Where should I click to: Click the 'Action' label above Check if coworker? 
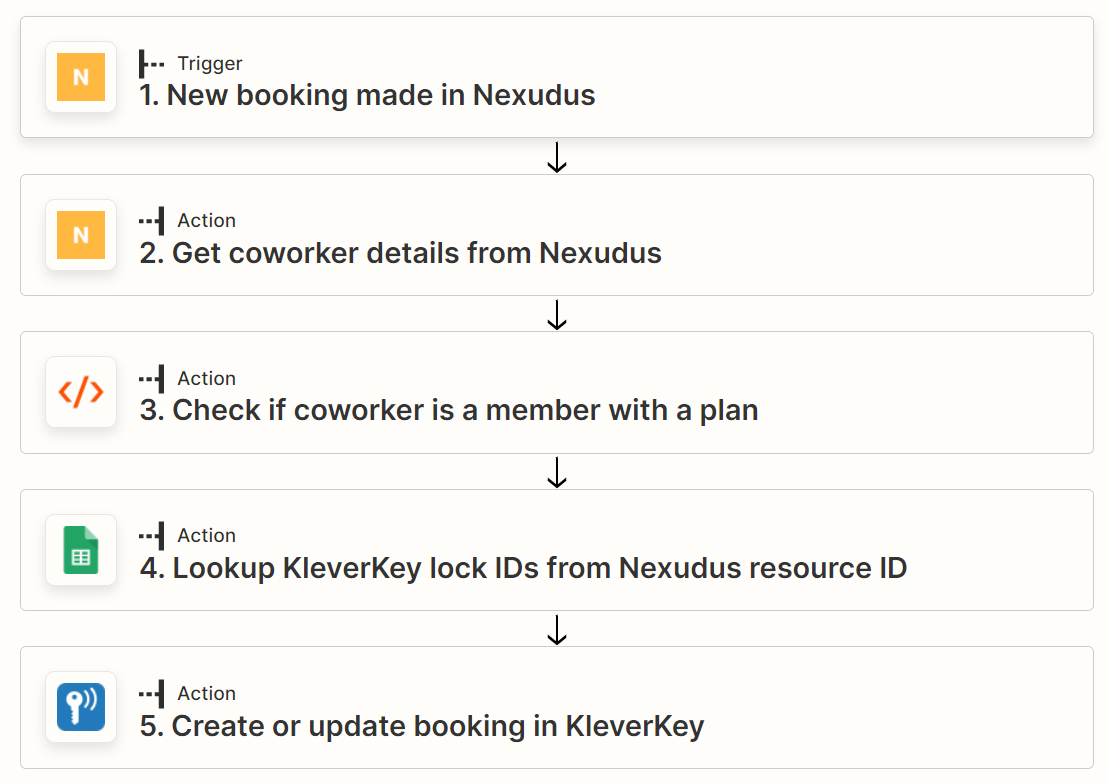coord(207,378)
